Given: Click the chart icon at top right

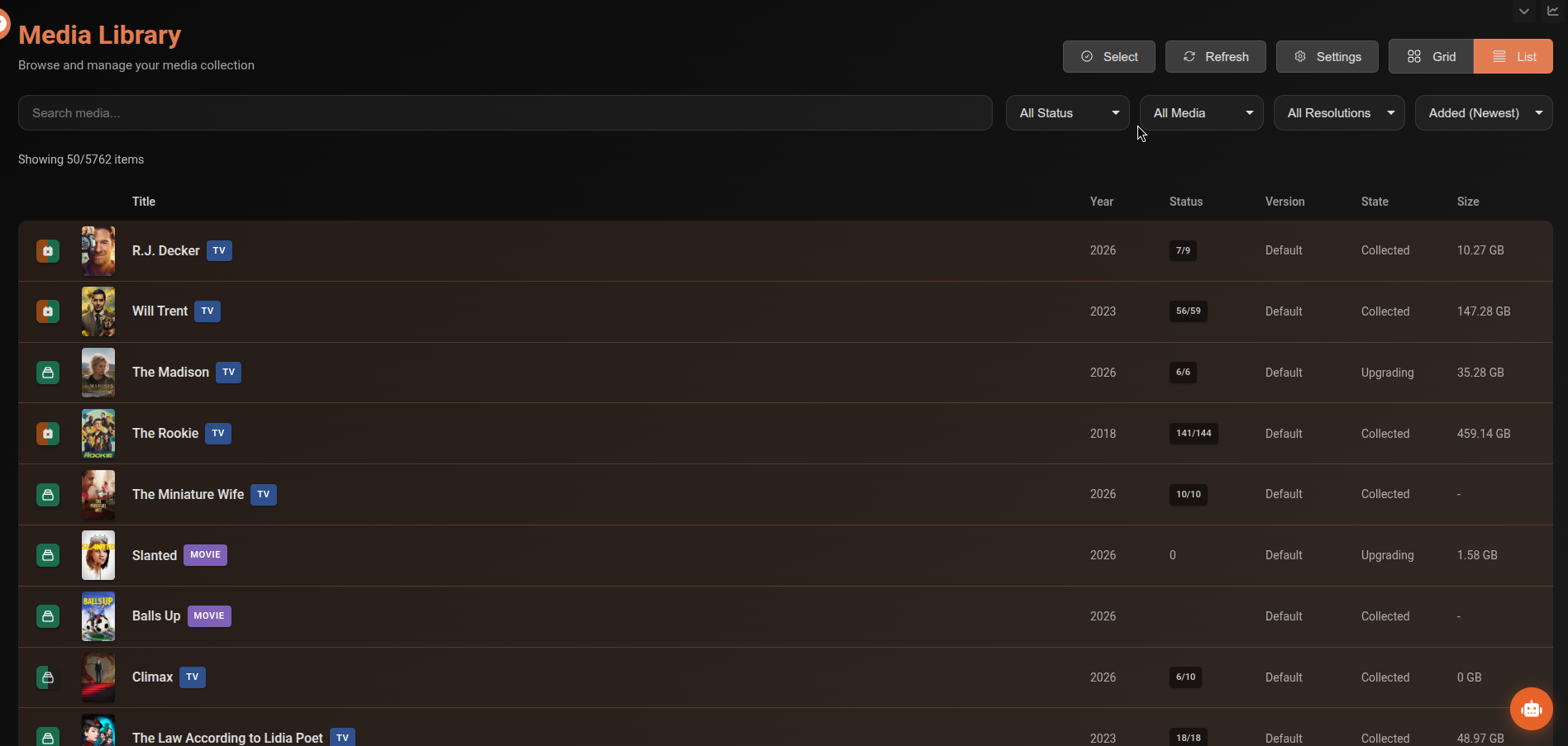Looking at the screenshot, I should tap(1552, 11).
